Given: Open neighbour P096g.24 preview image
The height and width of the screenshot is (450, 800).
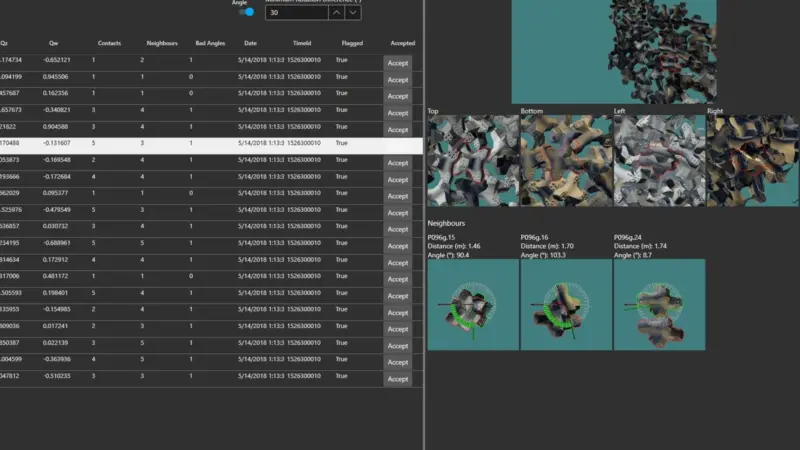Looking at the screenshot, I should [x=660, y=305].
